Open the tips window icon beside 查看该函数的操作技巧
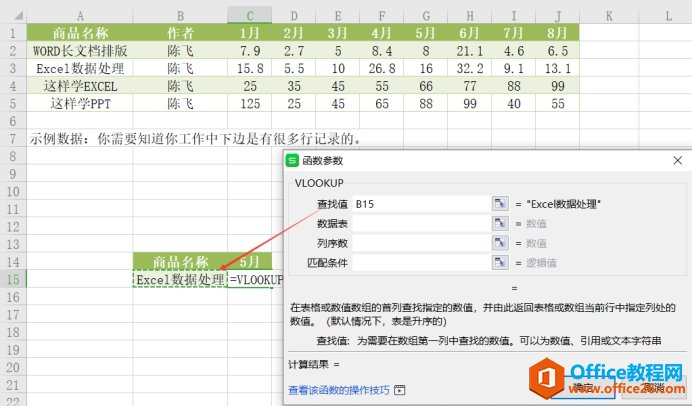692x406 pixels. coord(399,390)
